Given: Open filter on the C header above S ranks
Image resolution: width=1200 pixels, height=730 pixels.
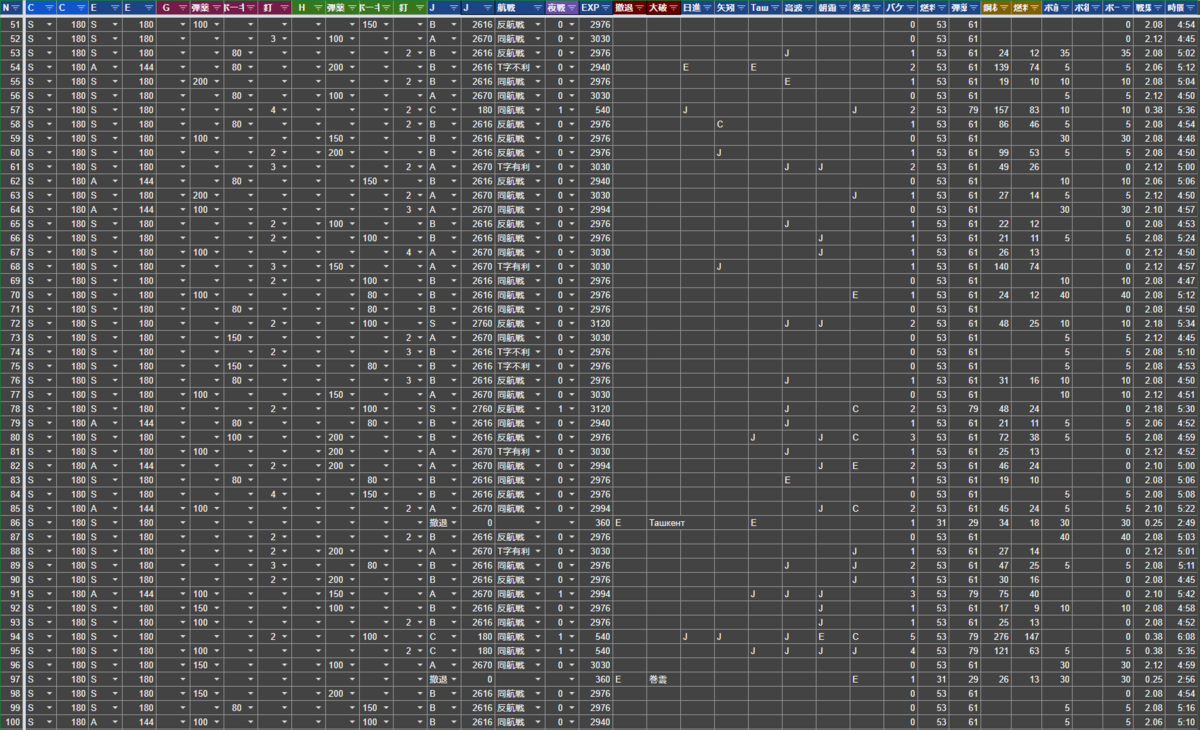Looking at the screenshot, I should [x=49, y=8].
